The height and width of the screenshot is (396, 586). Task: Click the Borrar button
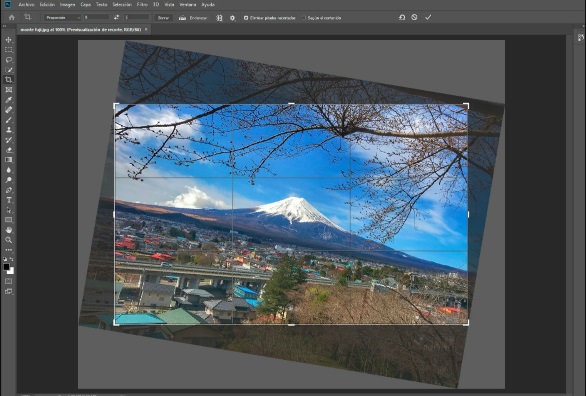point(163,18)
